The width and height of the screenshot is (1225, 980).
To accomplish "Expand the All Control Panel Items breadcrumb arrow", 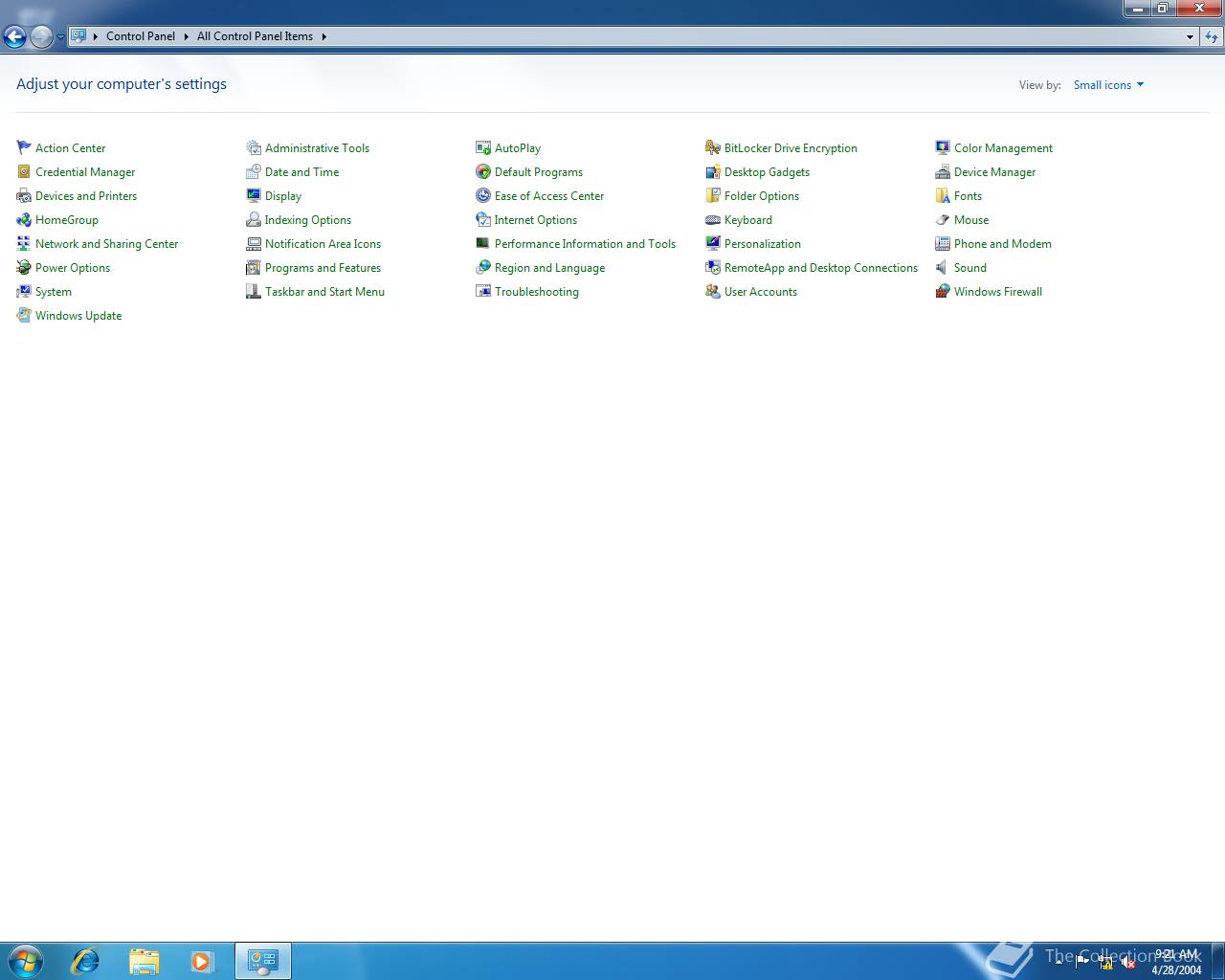I will [x=323, y=36].
